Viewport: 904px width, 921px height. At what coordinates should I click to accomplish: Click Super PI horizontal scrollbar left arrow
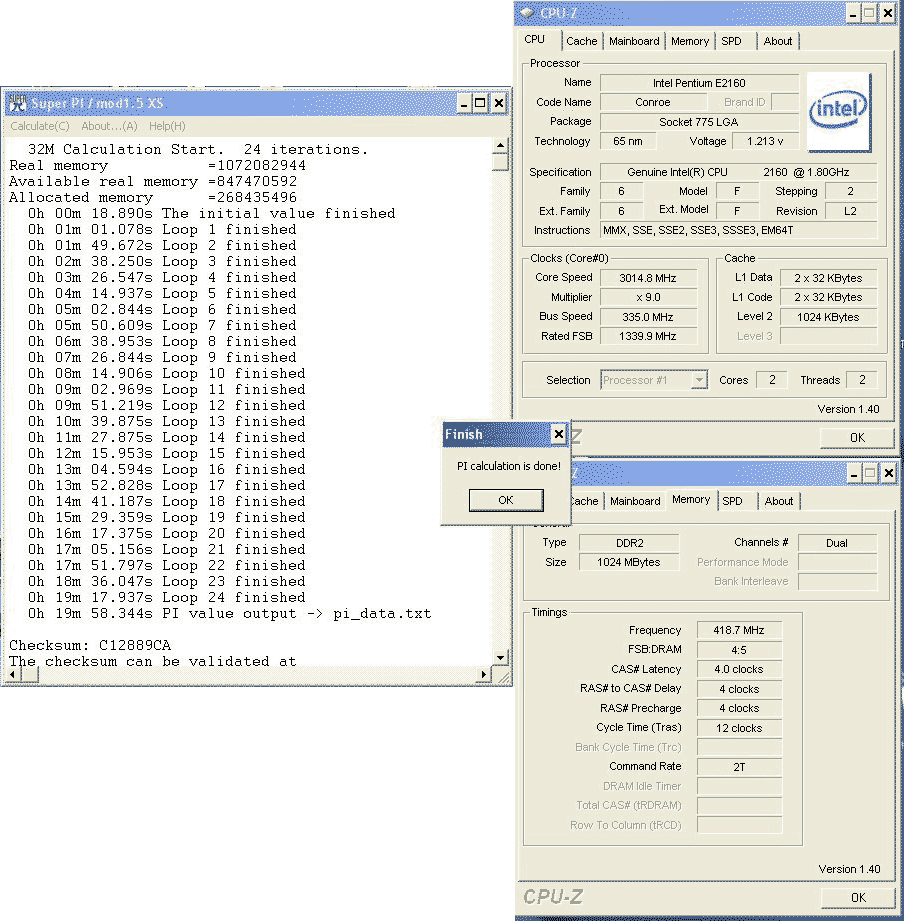click(12, 675)
